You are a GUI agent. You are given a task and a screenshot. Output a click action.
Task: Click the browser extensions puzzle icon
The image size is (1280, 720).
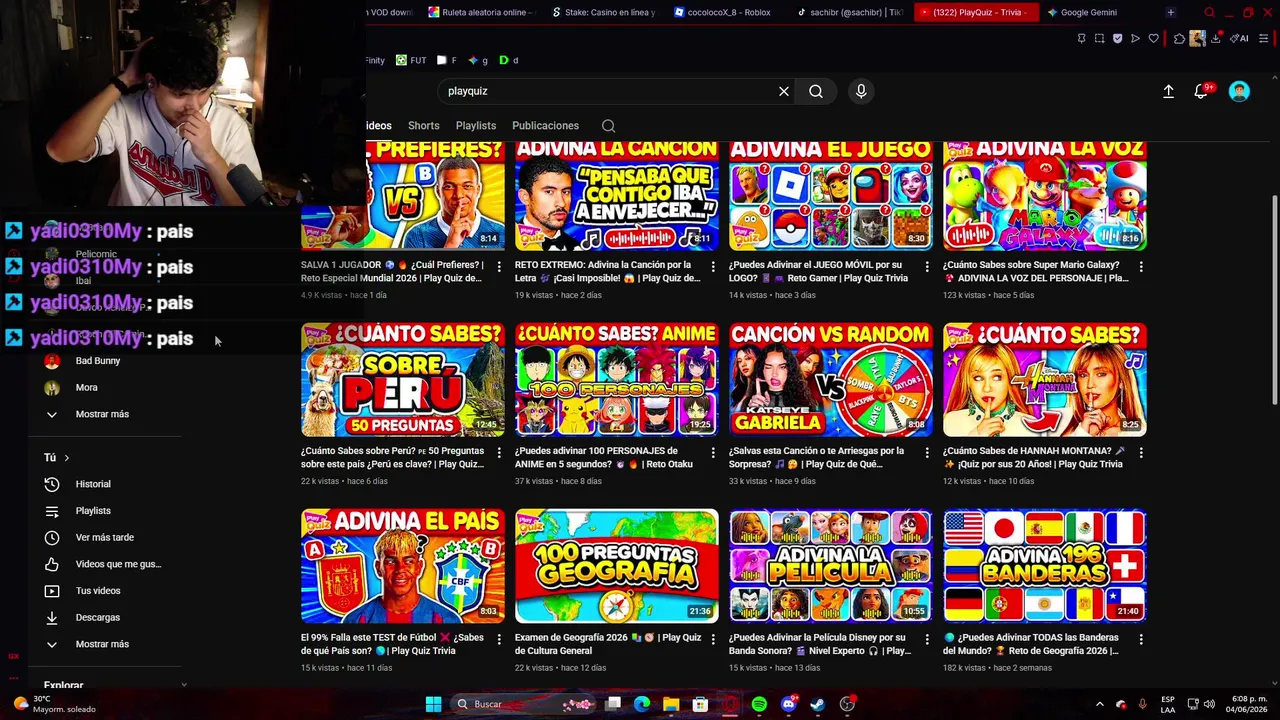(x=1180, y=39)
